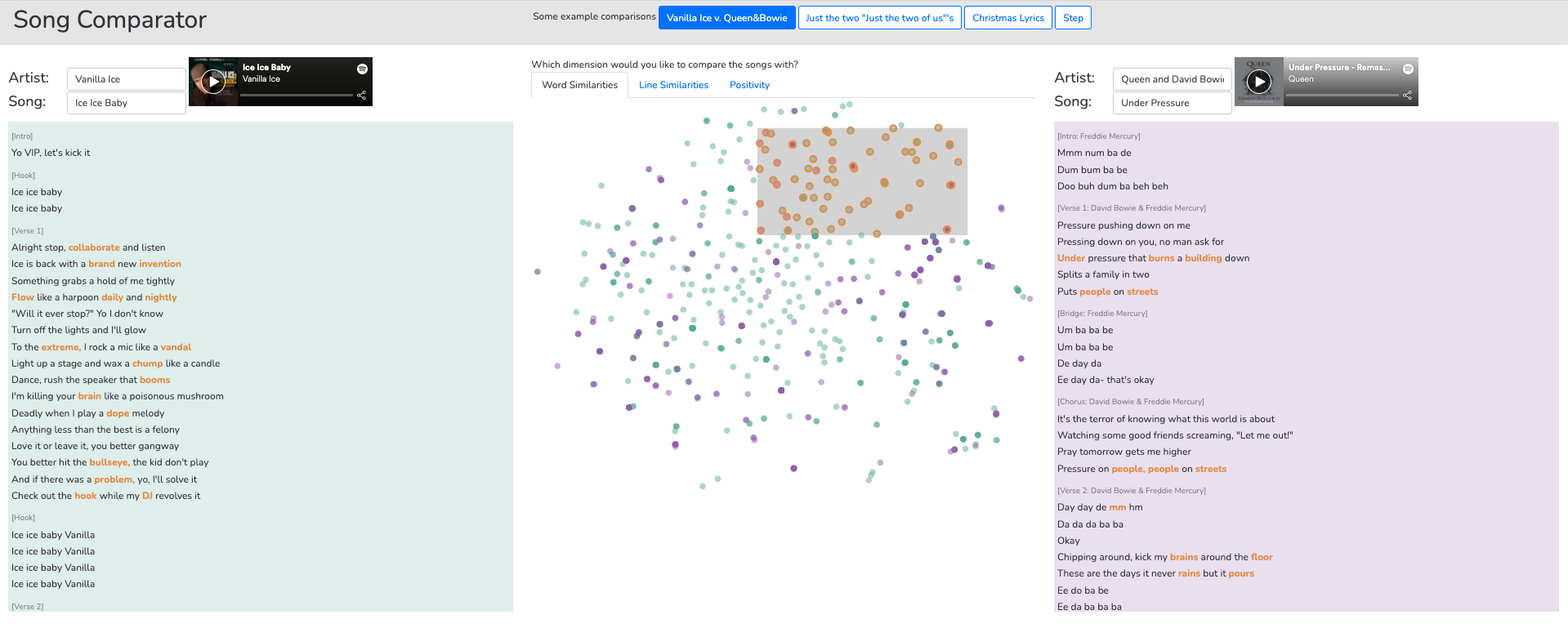Click the Vanilla Ice artist name in player
This screenshot has width=1568, height=628.
pos(261,79)
